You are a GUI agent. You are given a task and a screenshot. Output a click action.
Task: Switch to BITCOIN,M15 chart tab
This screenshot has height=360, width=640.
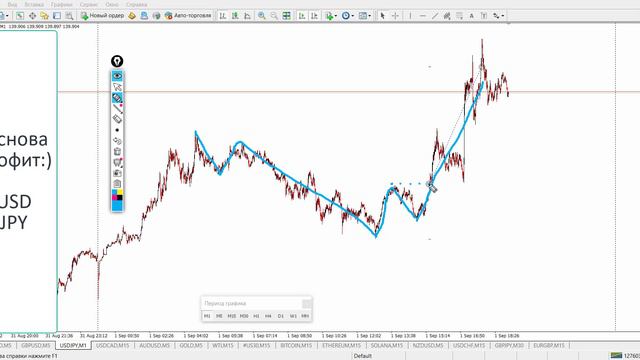pyautogui.click(x=296, y=345)
